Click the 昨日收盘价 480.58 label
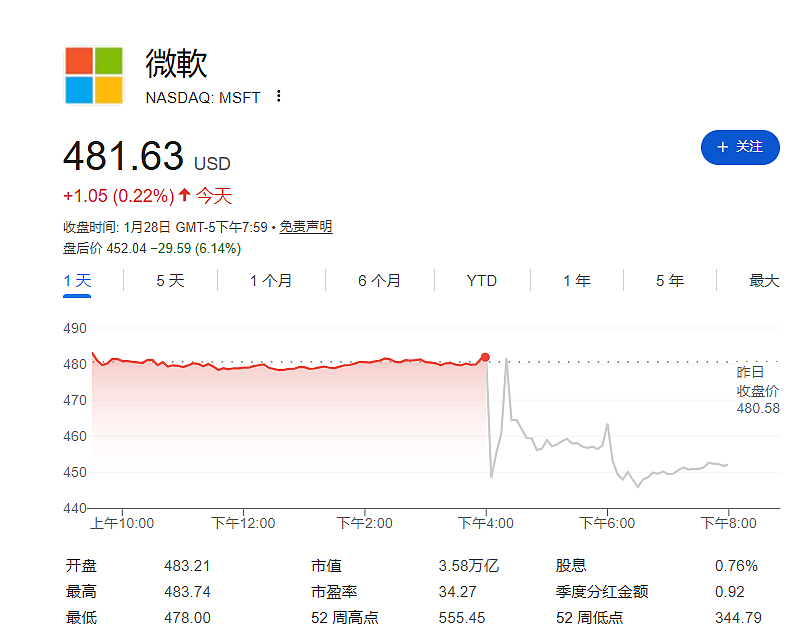The width and height of the screenshot is (794, 640). 758,390
